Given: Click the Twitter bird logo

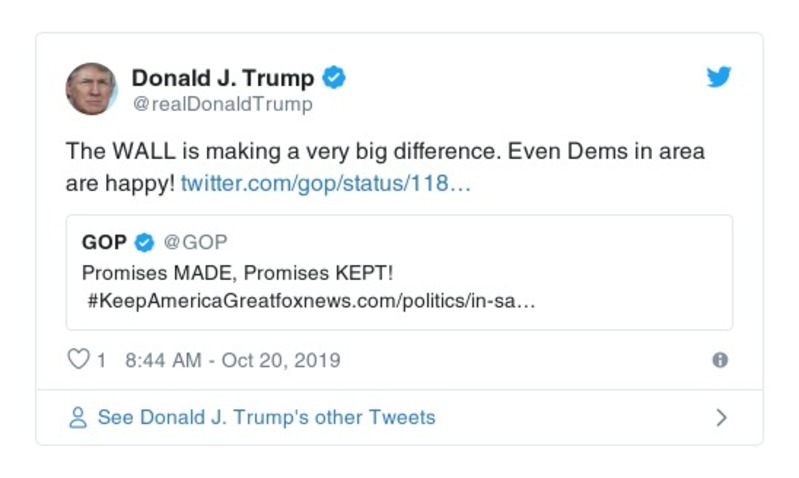Looking at the screenshot, I should [x=719, y=77].
